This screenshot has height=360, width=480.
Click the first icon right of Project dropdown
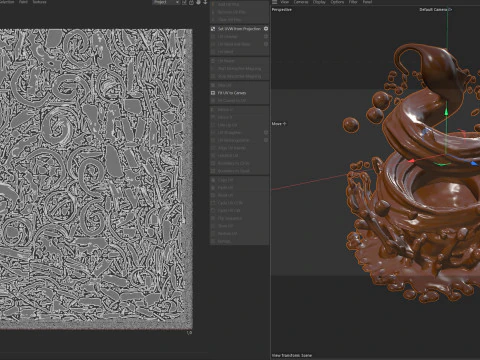[184, 2]
